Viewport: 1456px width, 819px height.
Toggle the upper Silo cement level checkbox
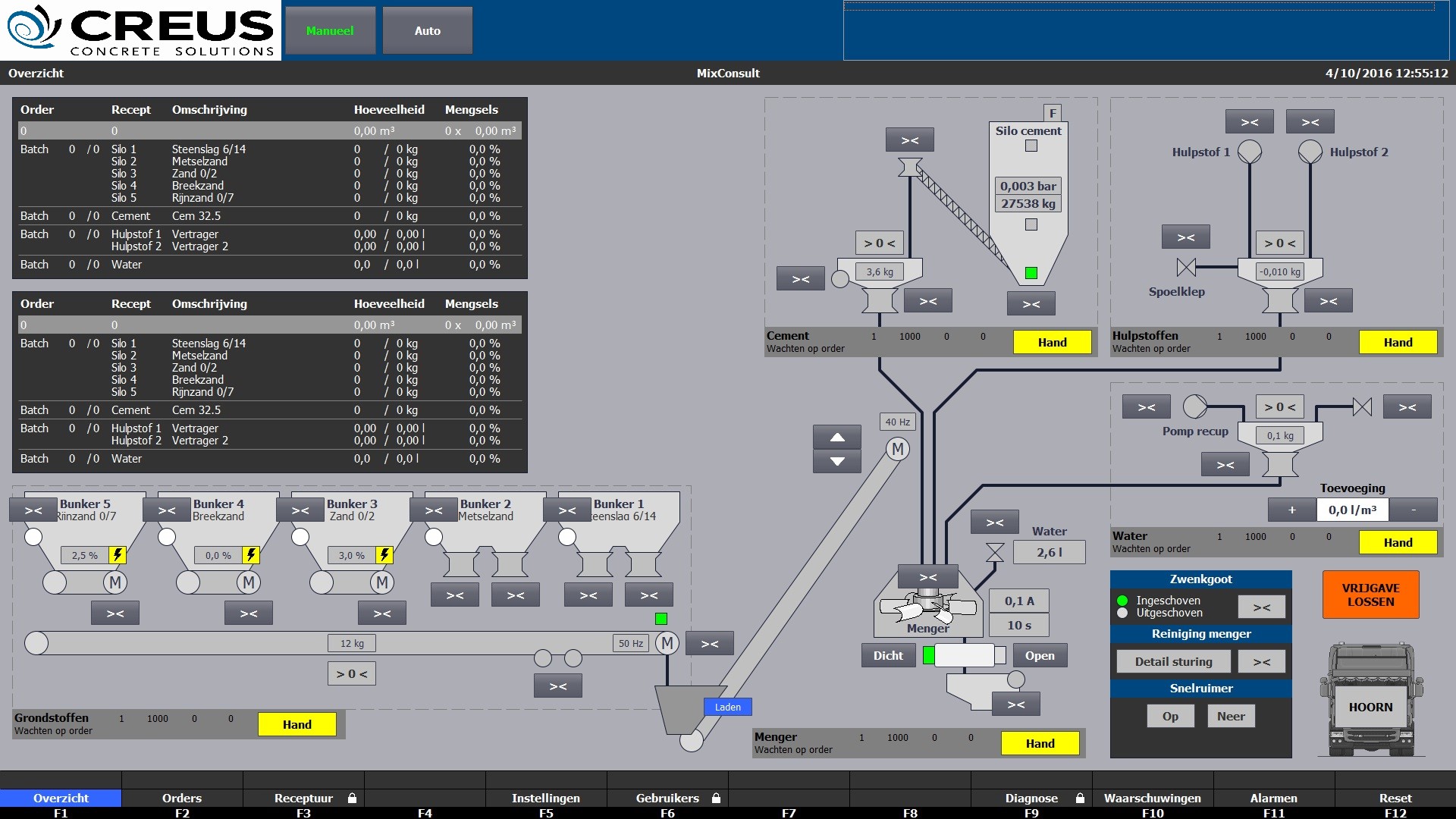[1031, 146]
